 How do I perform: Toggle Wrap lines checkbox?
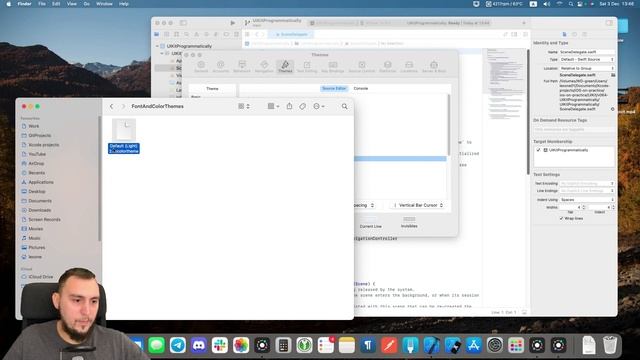[x=561, y=218]
